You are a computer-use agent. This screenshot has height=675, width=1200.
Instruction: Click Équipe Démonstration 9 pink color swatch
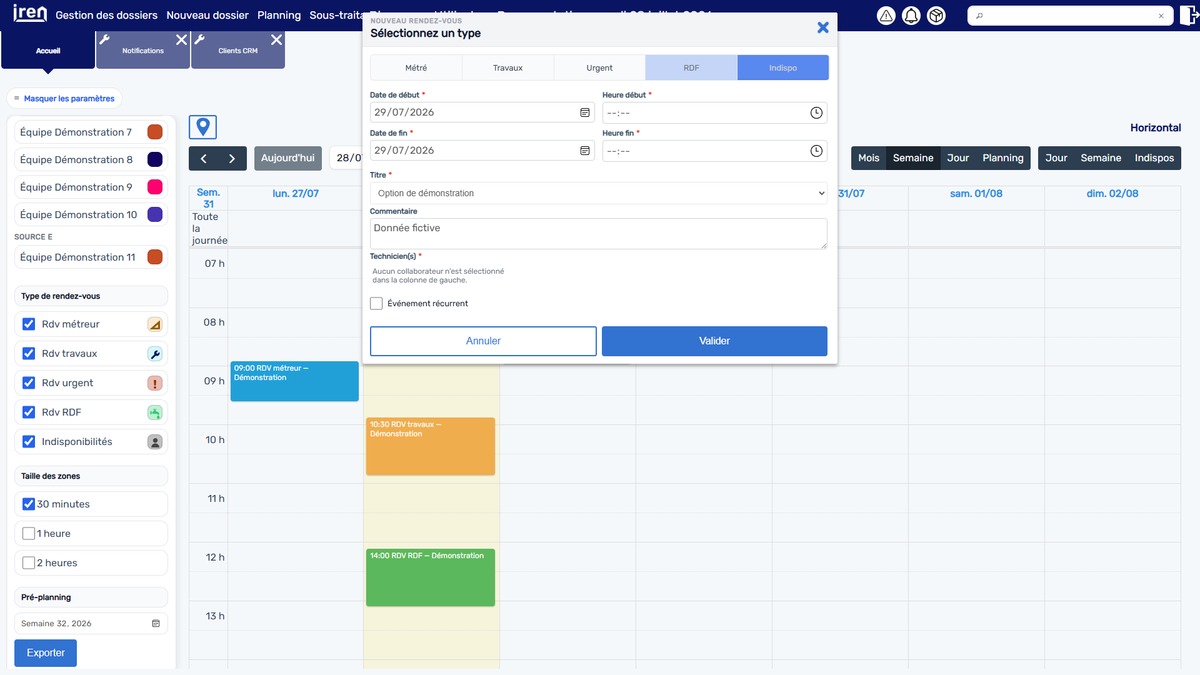(155, 187)
